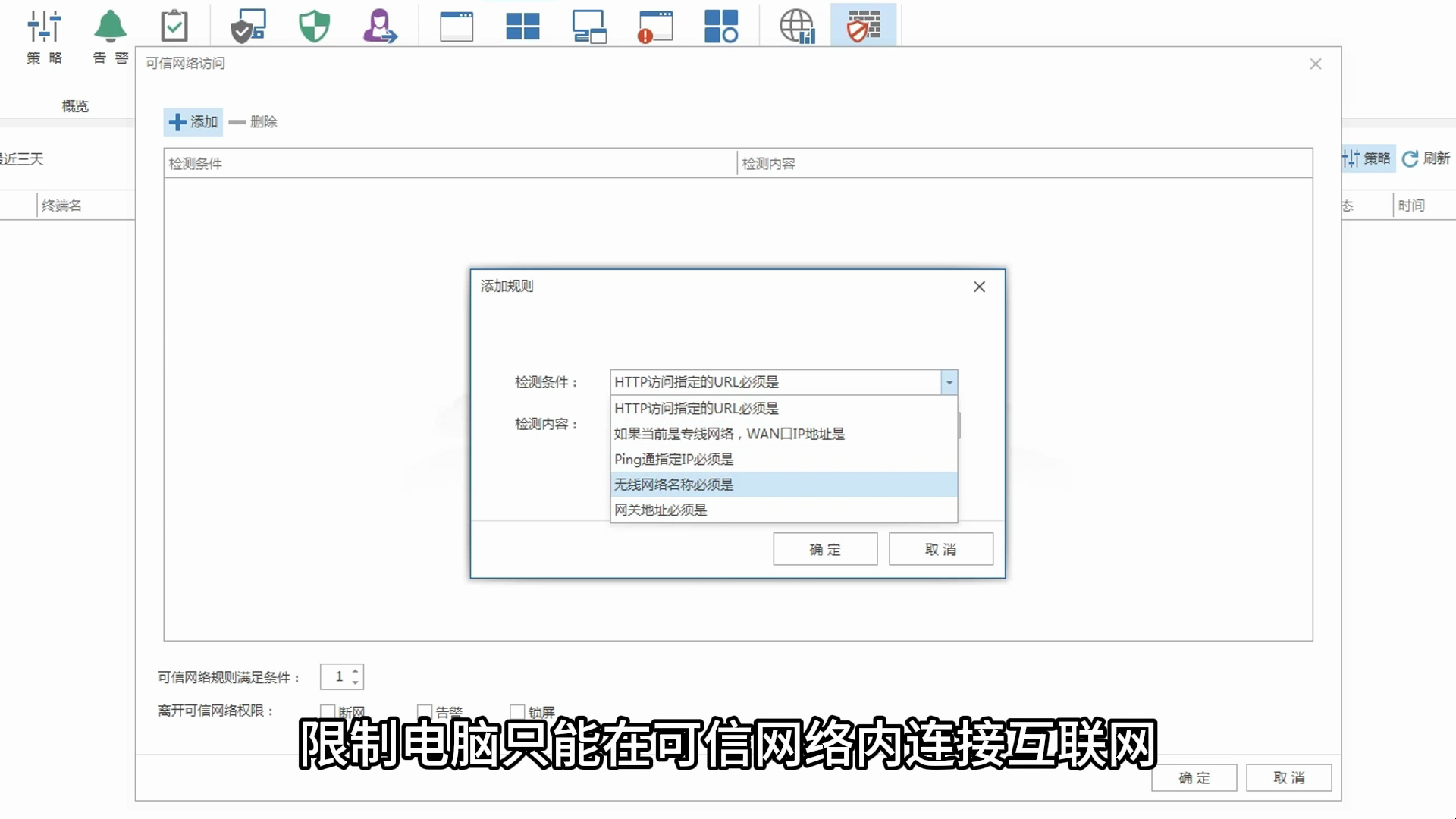Click the 删除 button

click(x=253, y=121)
